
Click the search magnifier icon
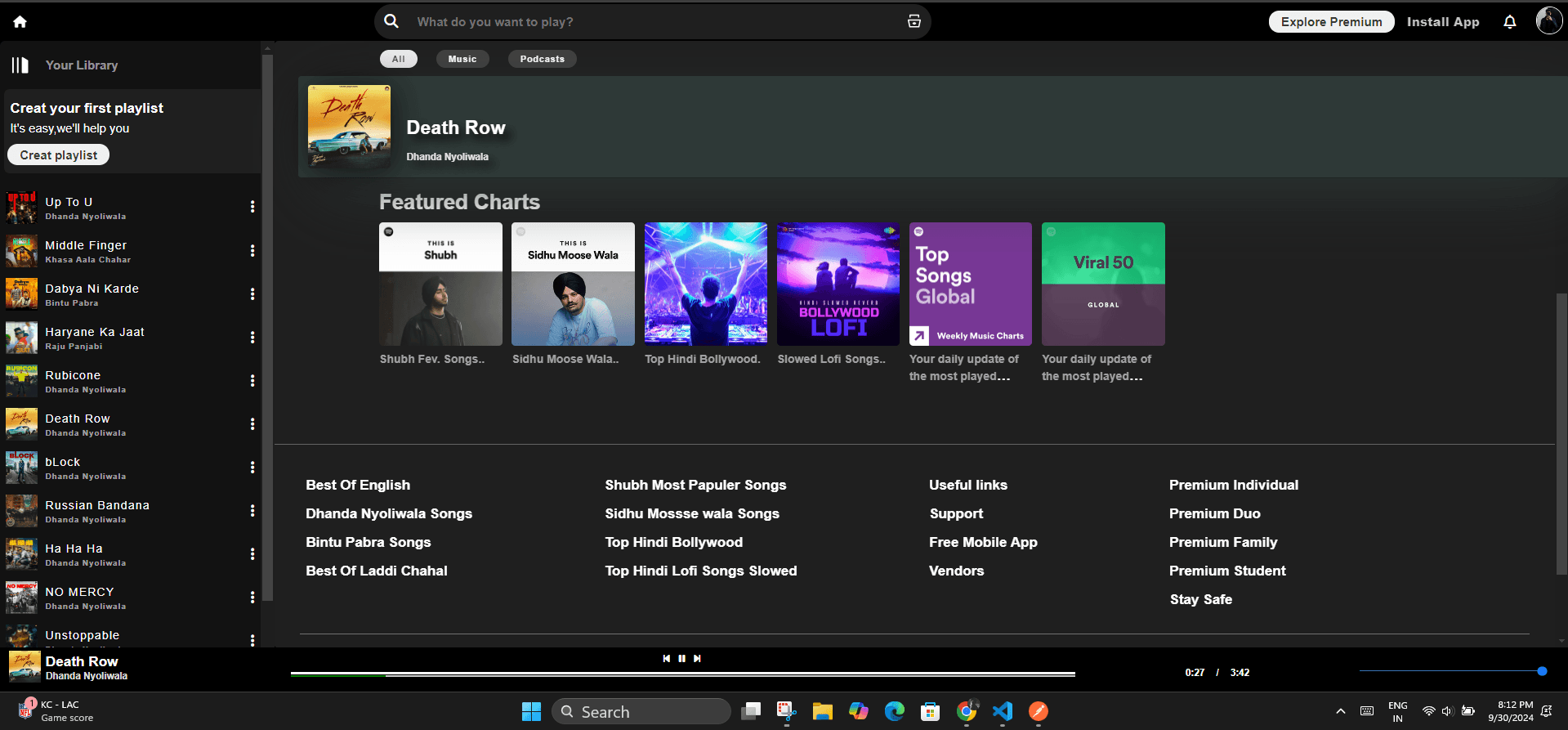pyautogui.click(x=391, y=21)
